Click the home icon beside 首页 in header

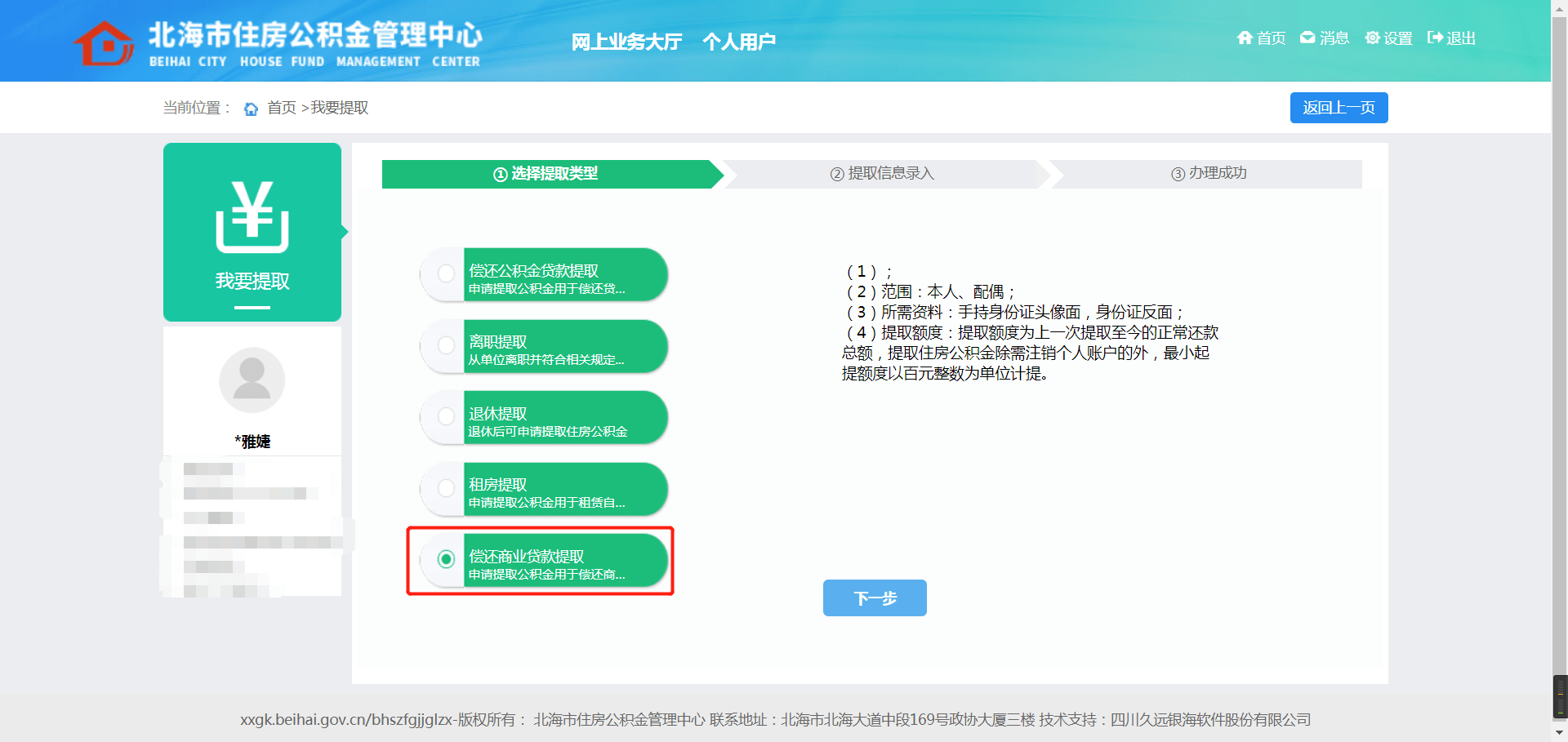tap(1245, 38)
